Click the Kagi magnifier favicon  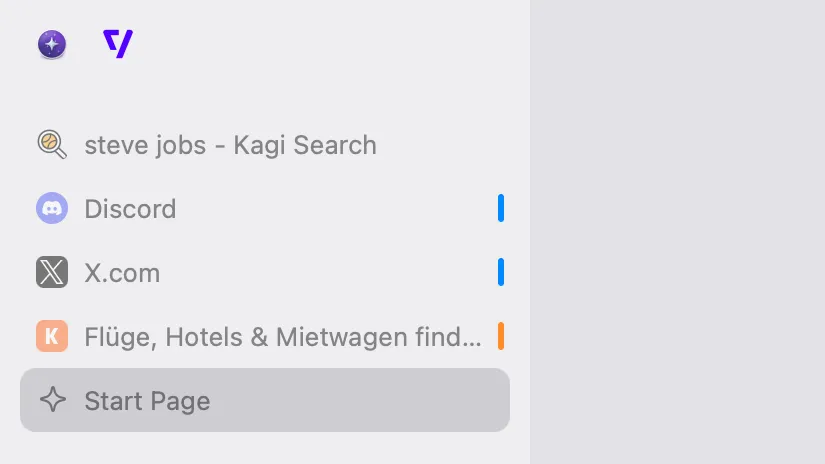click(x=52, y=144)
